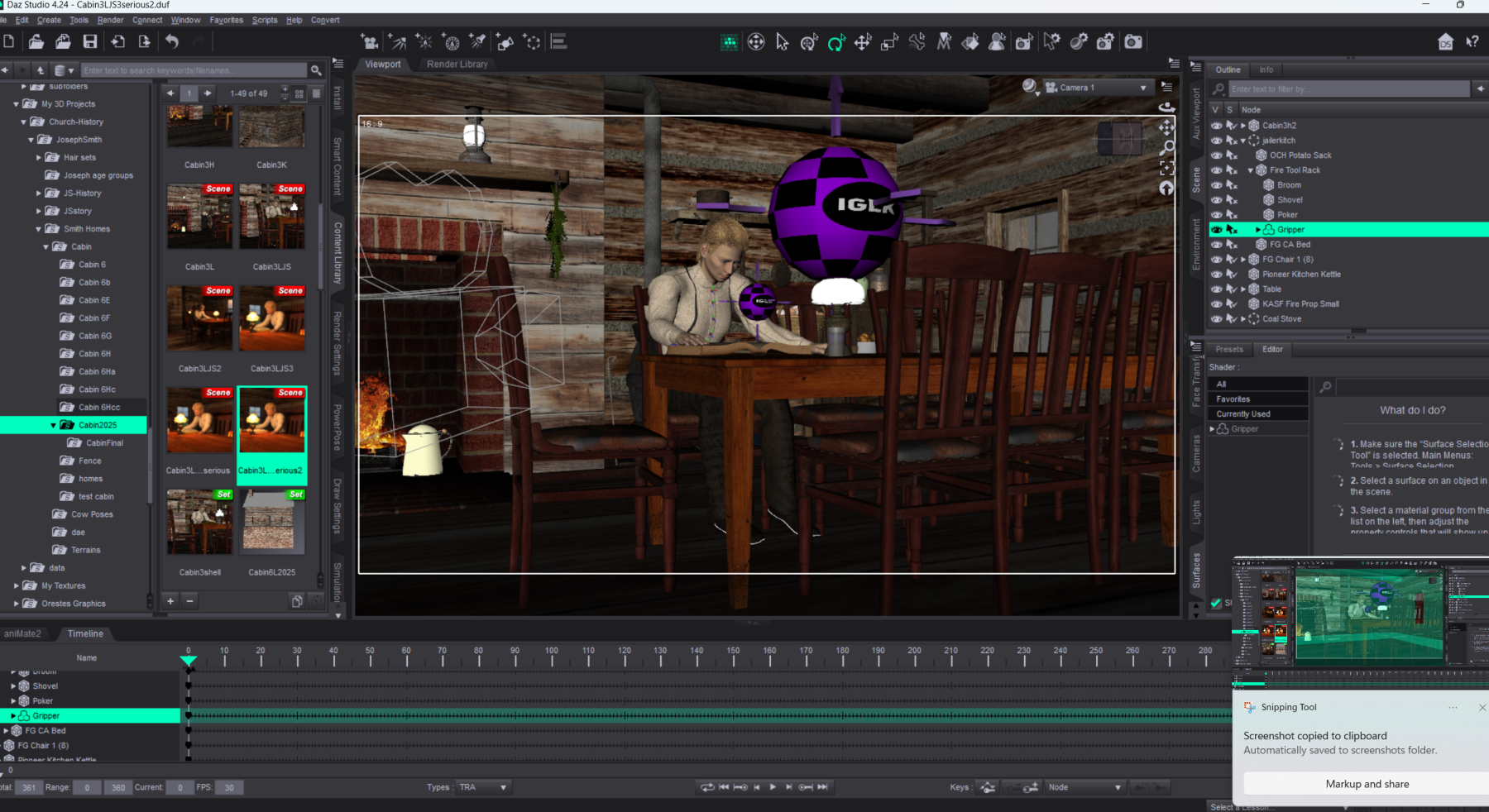
Task: Open the Camera 1 view dropdown
Action: coord(1097,88)
